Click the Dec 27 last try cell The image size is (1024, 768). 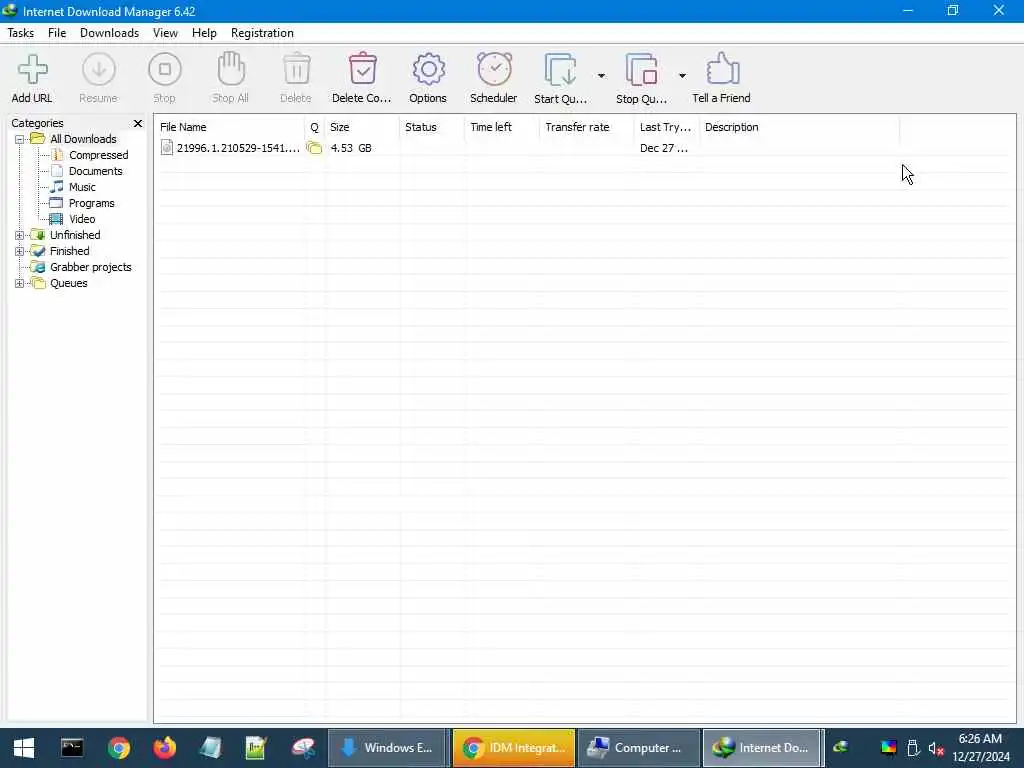click(664, 148)
